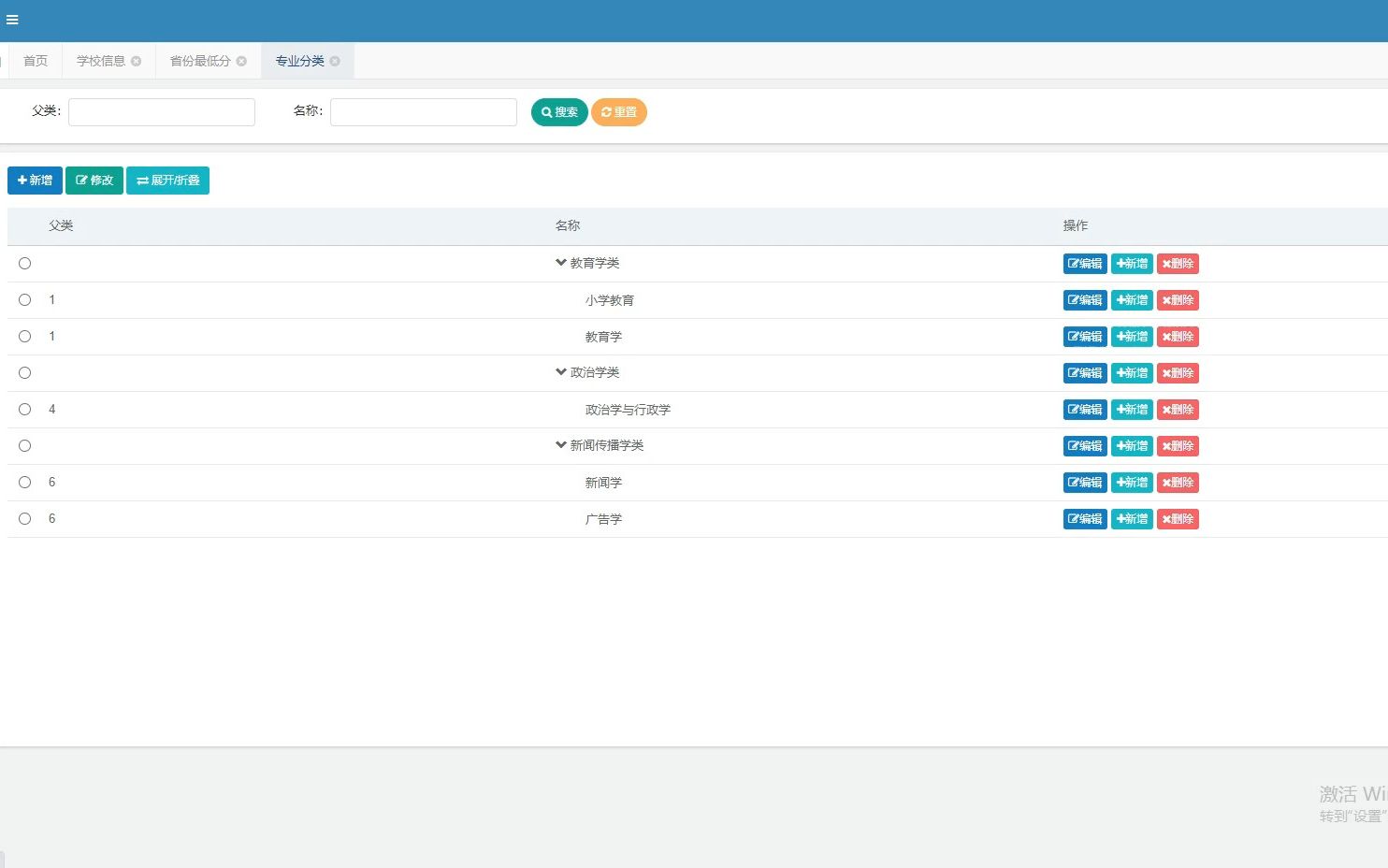Click 新增 in the 广告学 row
The height and width of the screenshot is (868, 1388).
tap(1132, 519)
